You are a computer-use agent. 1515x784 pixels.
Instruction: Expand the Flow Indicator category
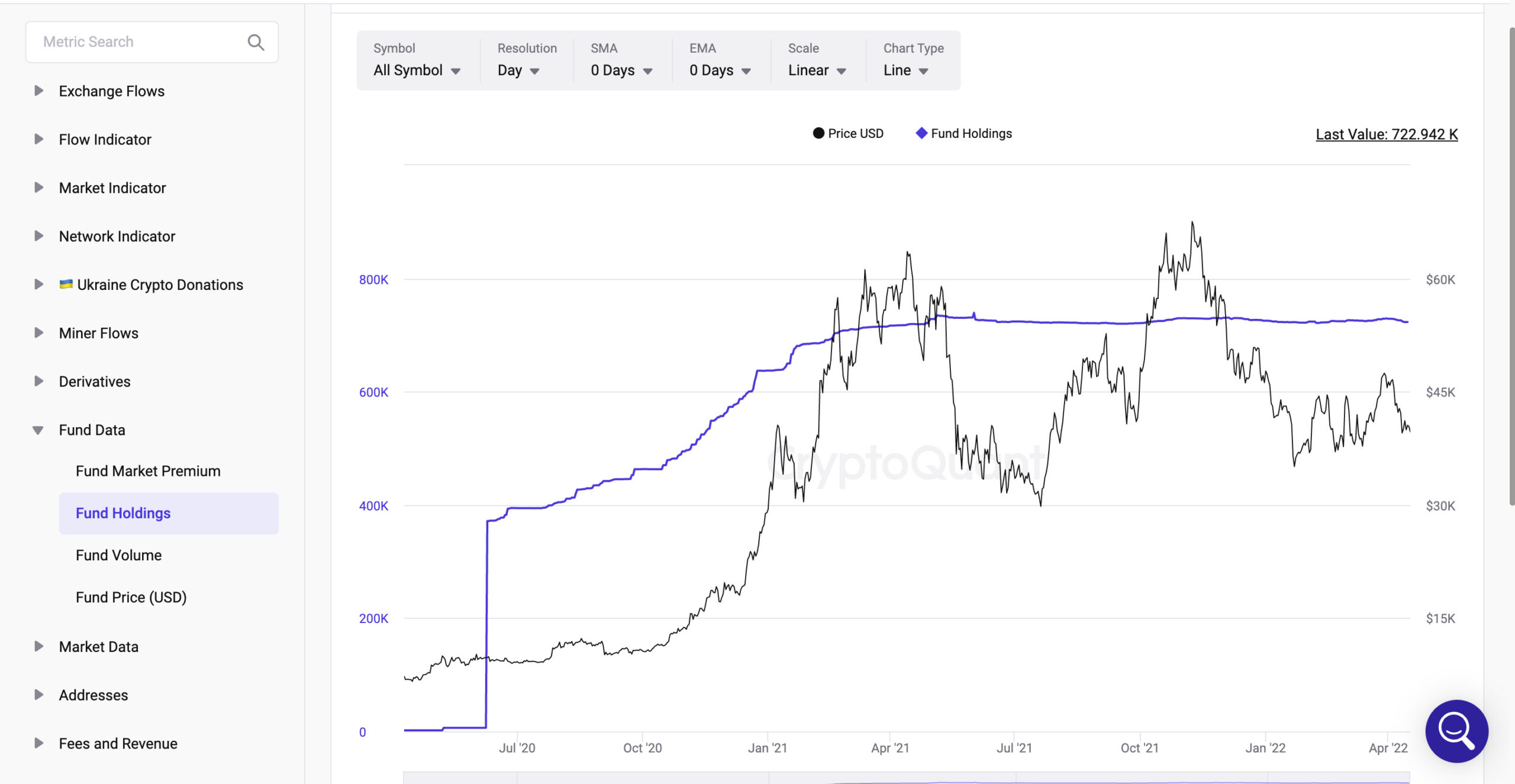(39, 139)
